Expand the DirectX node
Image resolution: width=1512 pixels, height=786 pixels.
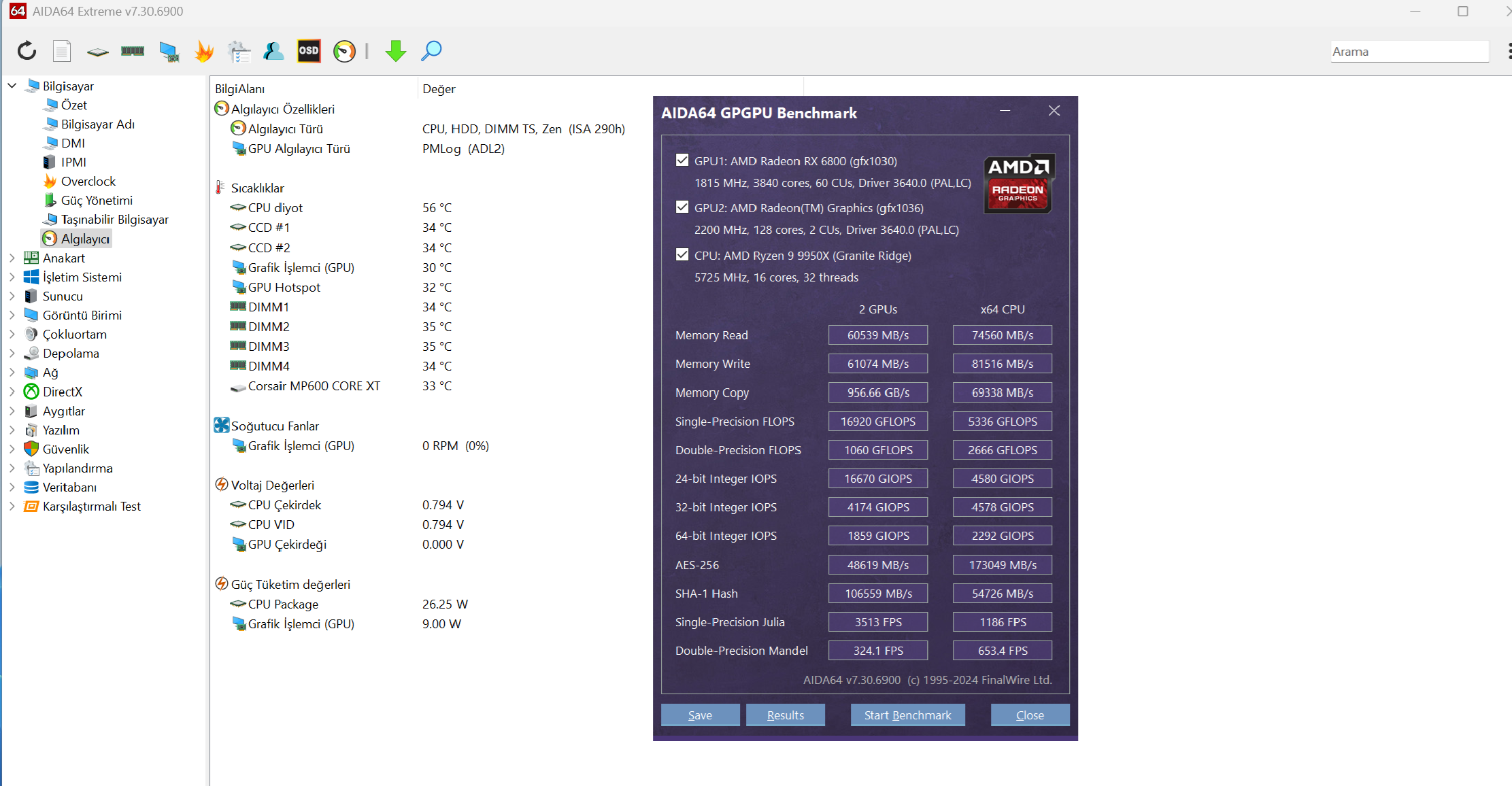[x=12, y=391]
